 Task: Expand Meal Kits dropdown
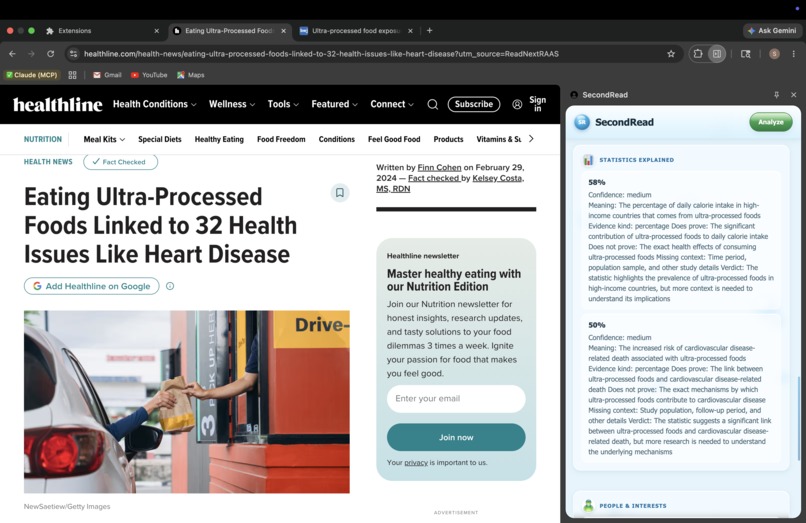pyautogui.click(x=104, y=139)
